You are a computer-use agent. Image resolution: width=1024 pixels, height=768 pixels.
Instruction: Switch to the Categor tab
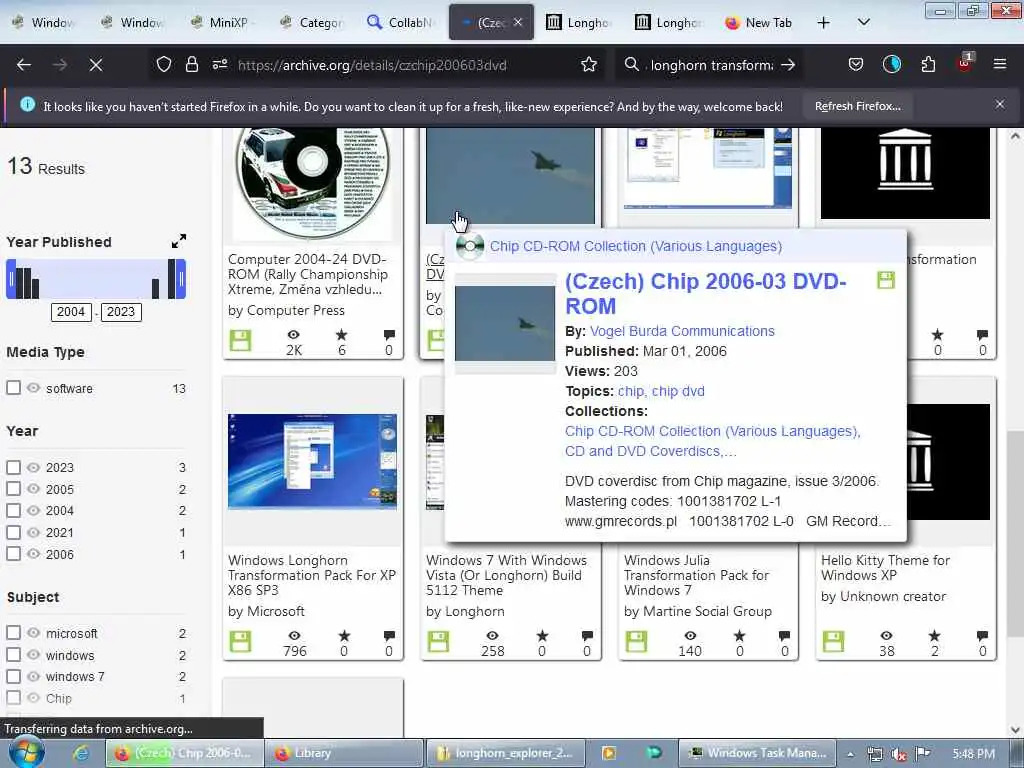[x=312, y=23]
